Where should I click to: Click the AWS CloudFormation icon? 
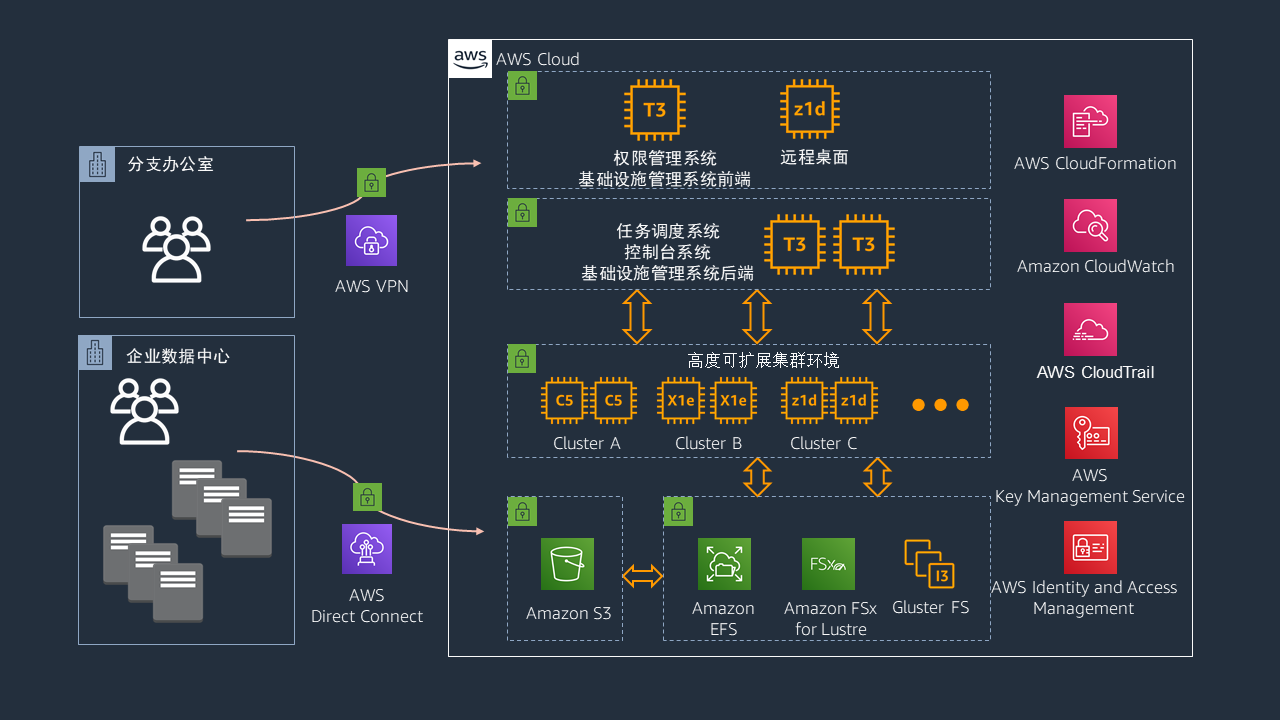(1090, 121)
